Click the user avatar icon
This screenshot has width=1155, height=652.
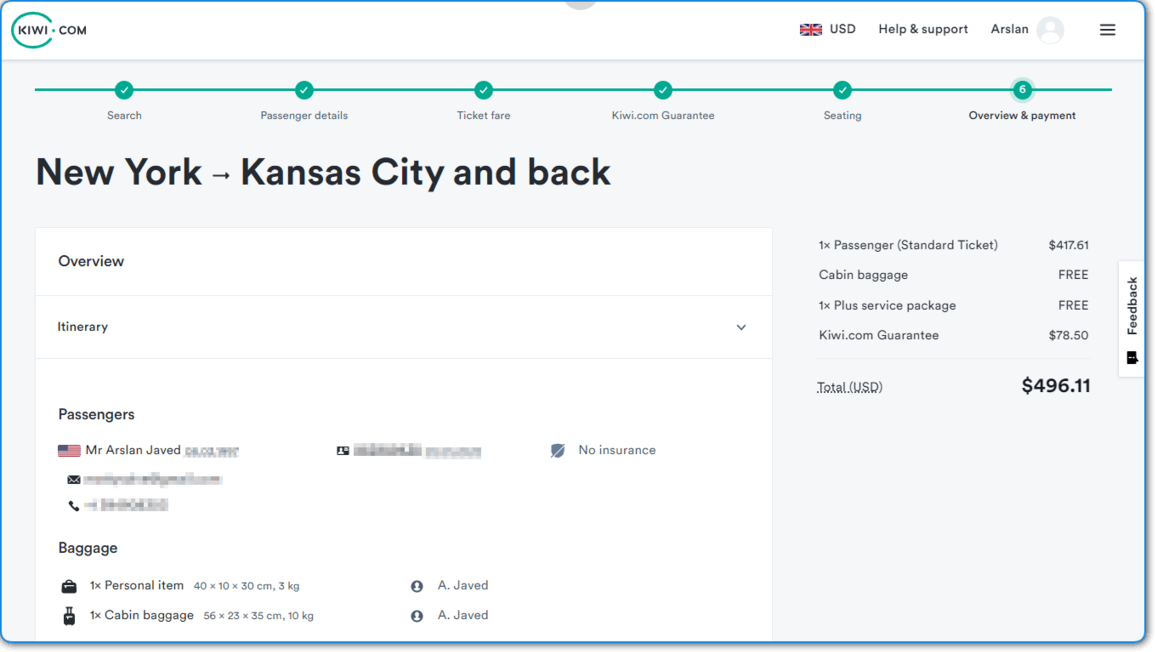(x=1050, y=30)
